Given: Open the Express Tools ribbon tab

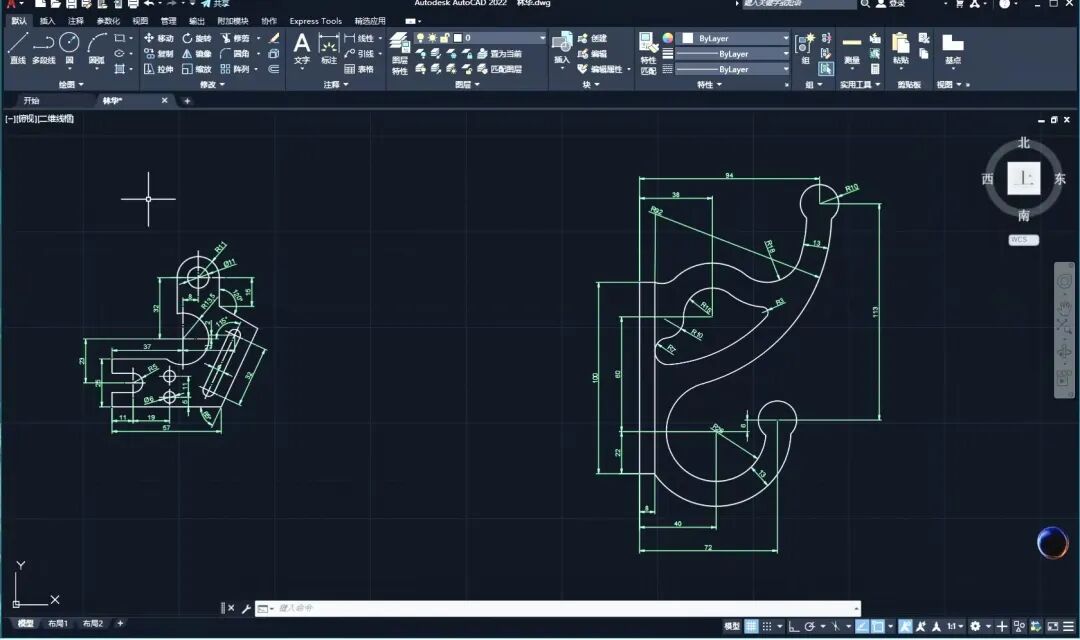Looking at the screenshot, I should pyautogui.click(x=315, y=20).
